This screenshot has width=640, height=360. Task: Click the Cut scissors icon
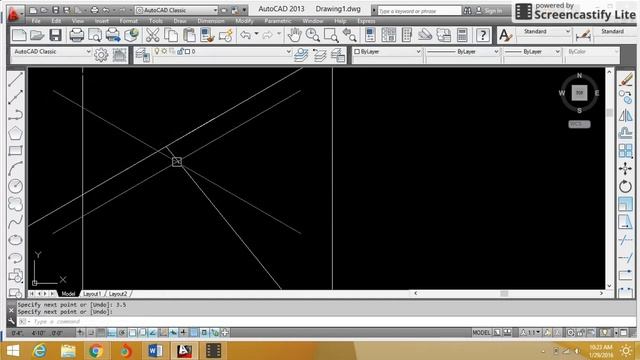tap(152, 35)
